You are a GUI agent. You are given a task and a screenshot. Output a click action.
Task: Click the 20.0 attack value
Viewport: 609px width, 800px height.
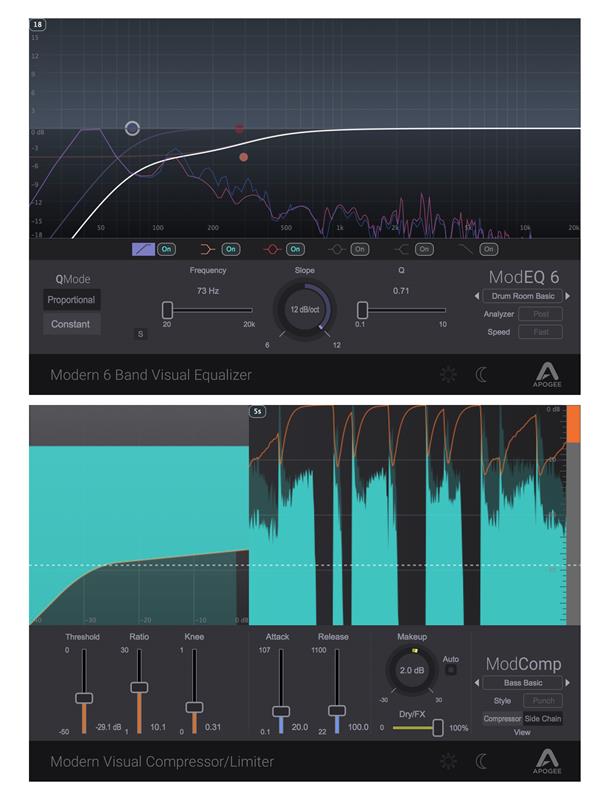(x=300, y=727)
